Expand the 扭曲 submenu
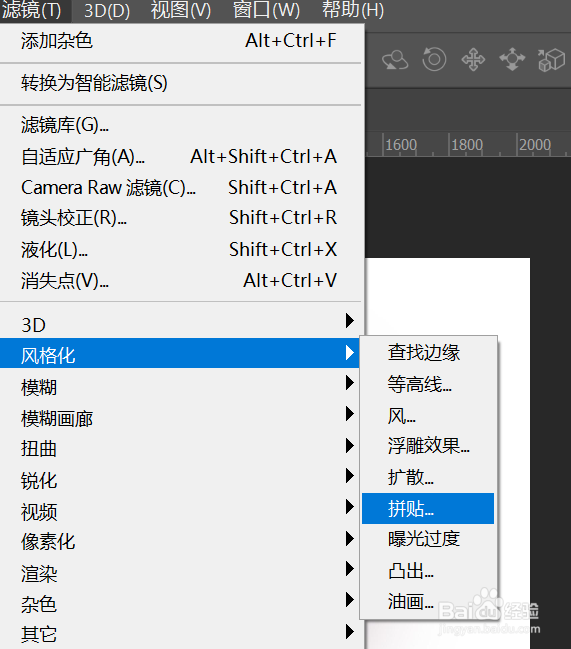Screen dimensions: 571x649 pyautogui.click(x=181, y=447)
